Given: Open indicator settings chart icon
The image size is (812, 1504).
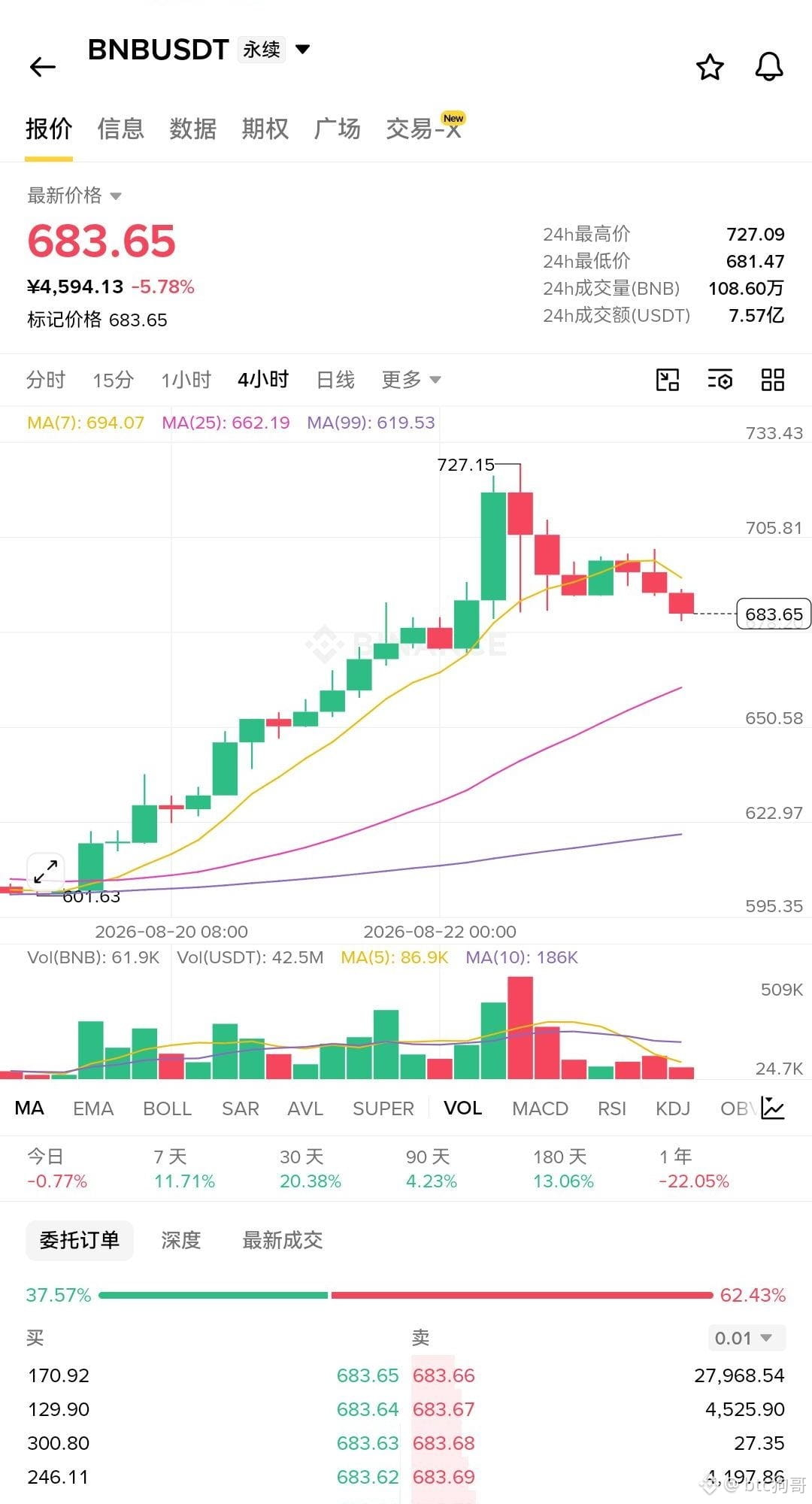Looking at the screenshot, I should click(x=774, y=1108).
